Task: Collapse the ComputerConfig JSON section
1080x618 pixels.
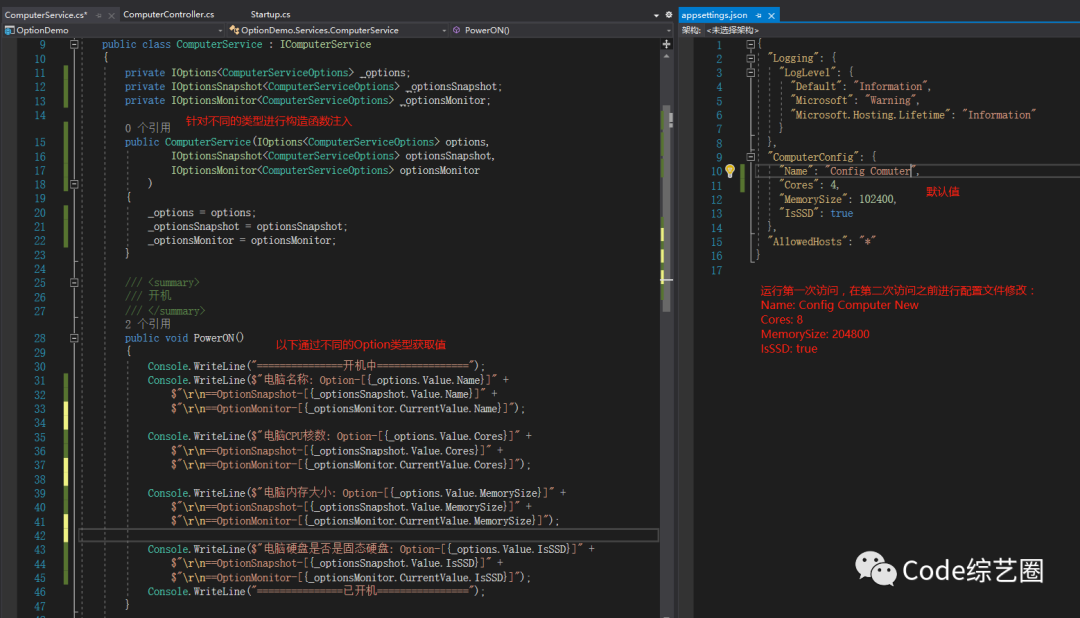Action: (751, 157)
